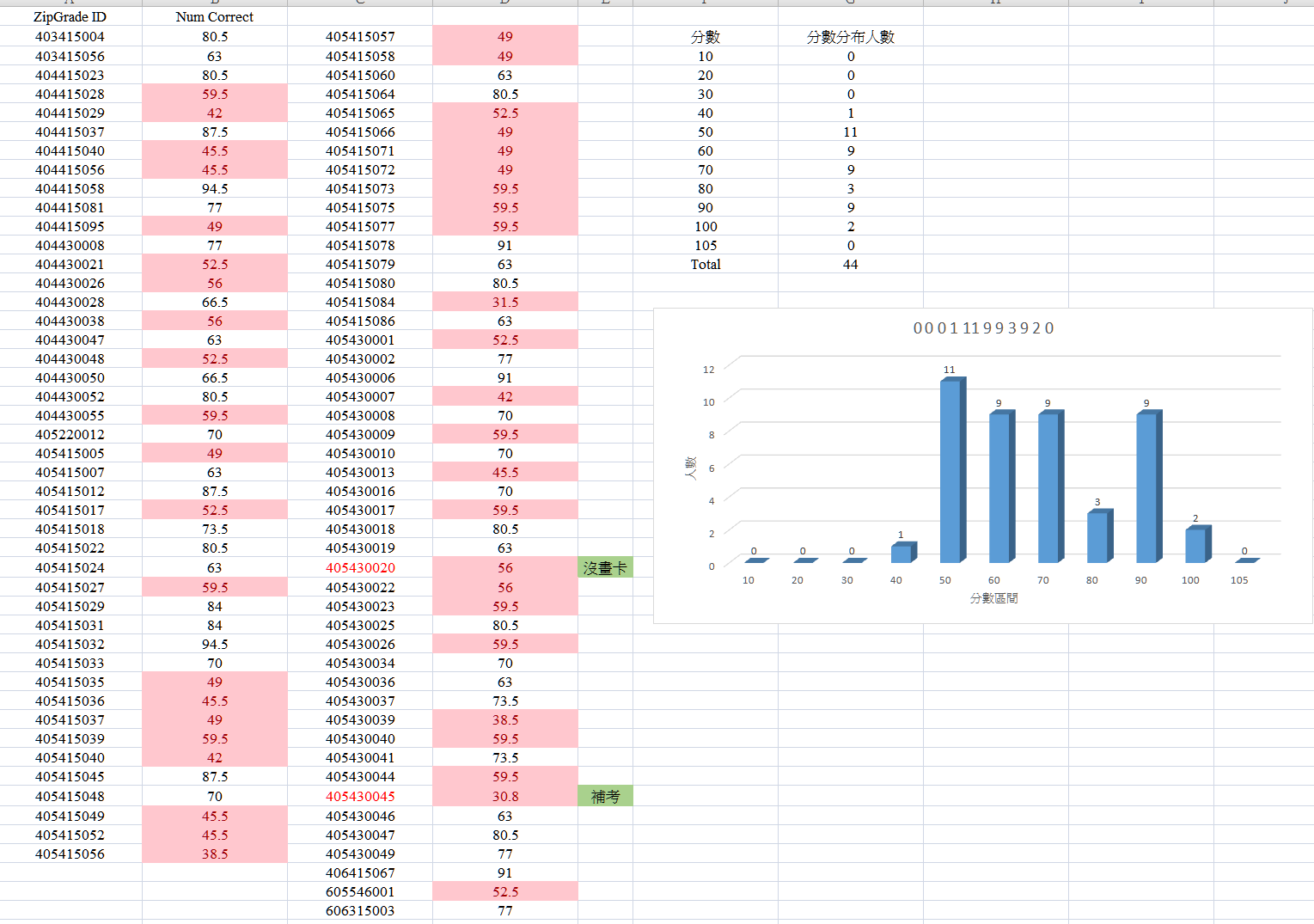Click the "分數分布人數" header cell
The height and width of the screenshot is (924, 1314).
pyautogui.click(x=850, y=37)
